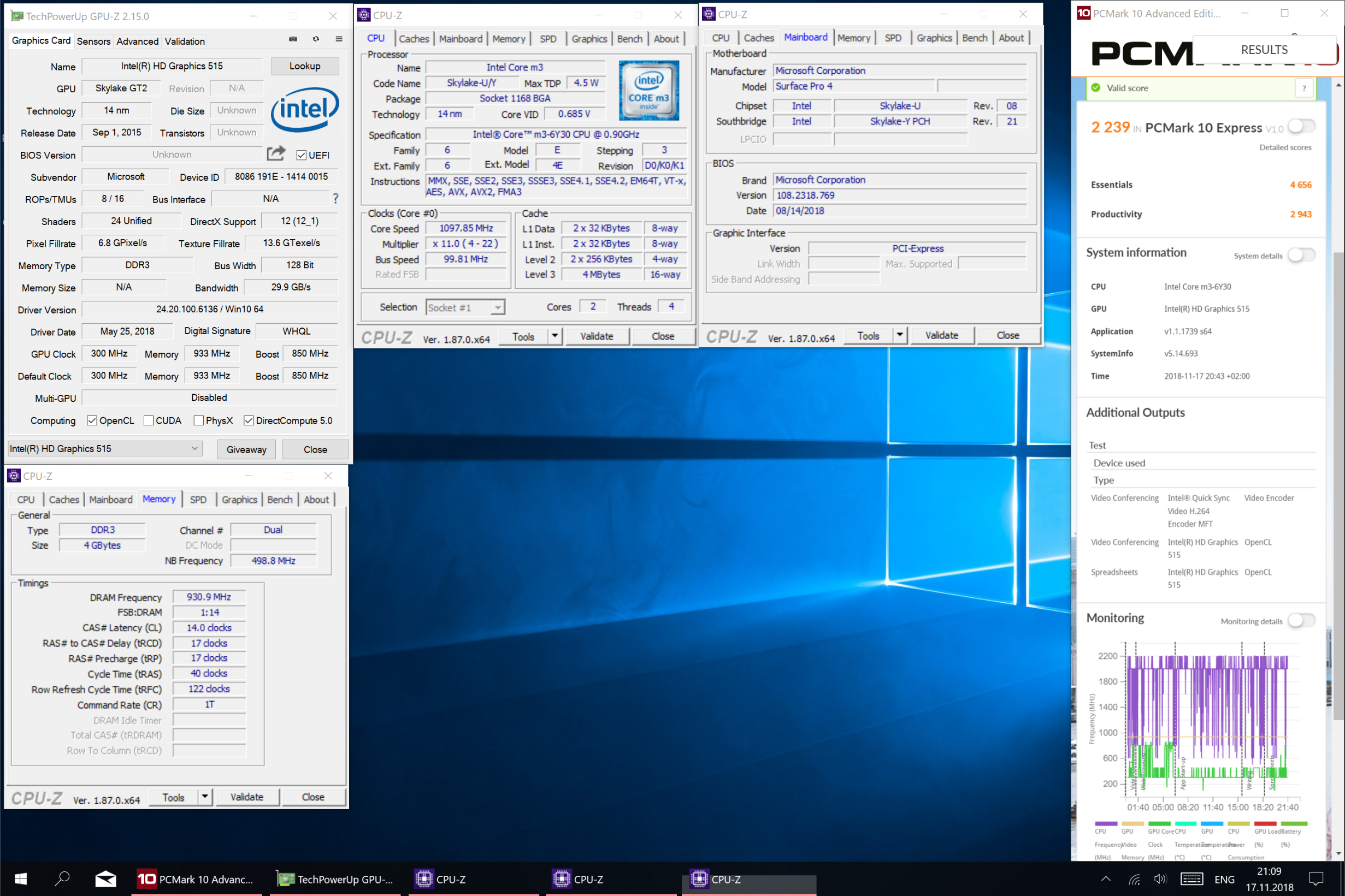Open the Mail app on taskbar

click(x=106, y=879)
